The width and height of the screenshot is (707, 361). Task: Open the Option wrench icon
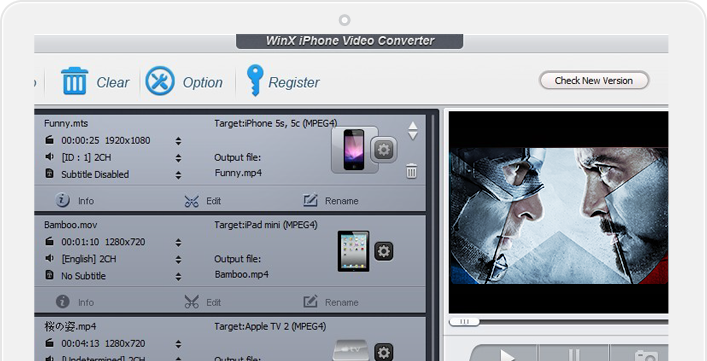tap(160, 81)
